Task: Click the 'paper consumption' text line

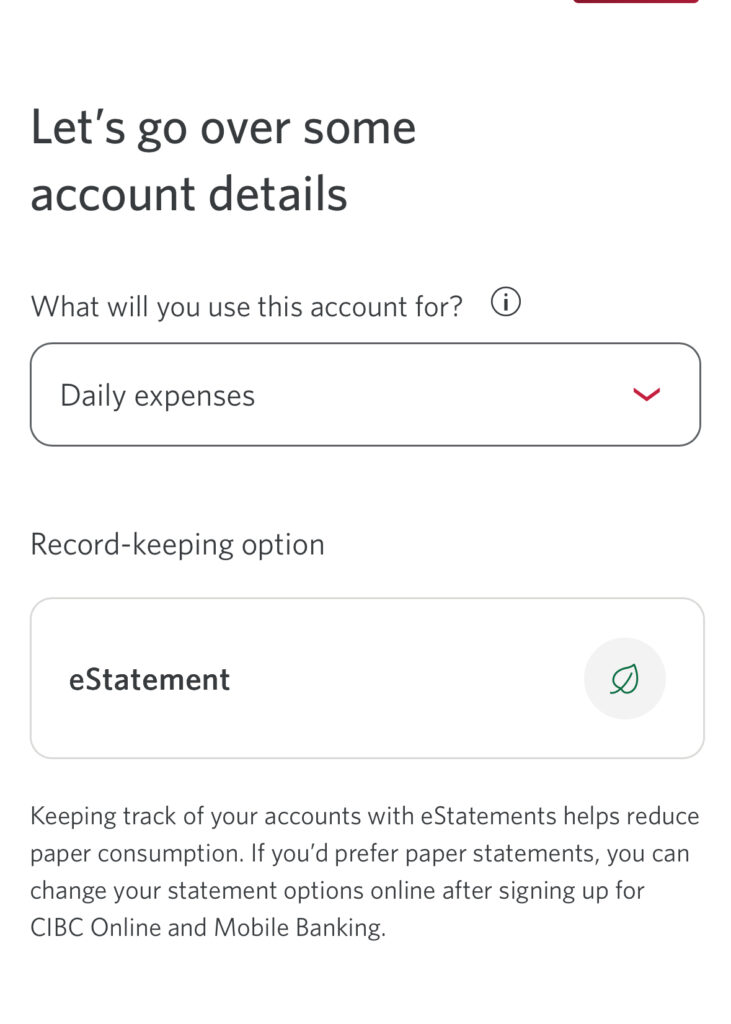Action: [137, 854]
